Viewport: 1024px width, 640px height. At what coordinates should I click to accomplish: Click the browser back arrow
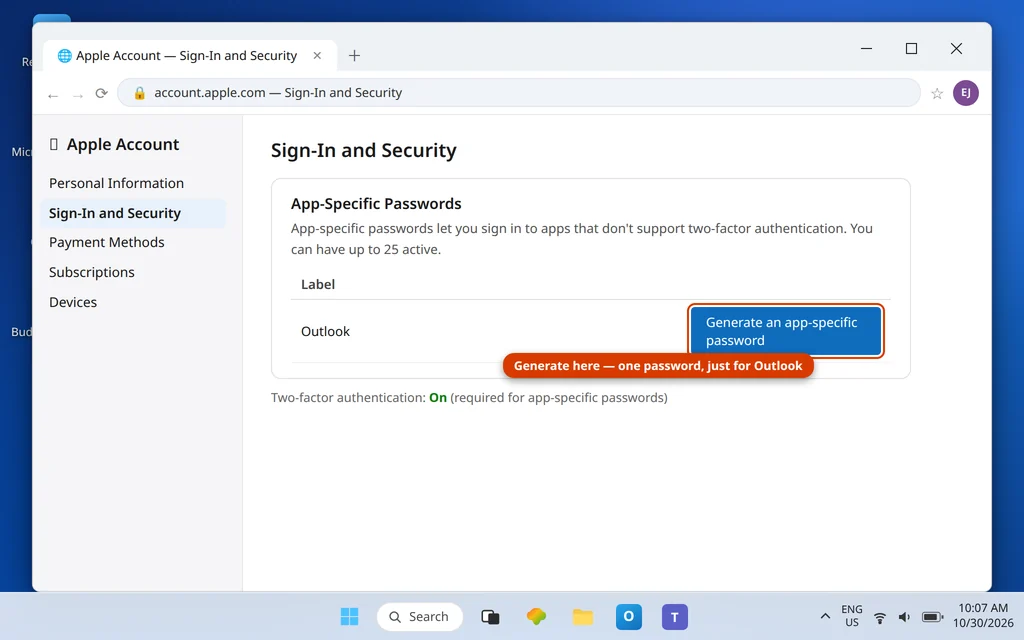click(53, 95)
